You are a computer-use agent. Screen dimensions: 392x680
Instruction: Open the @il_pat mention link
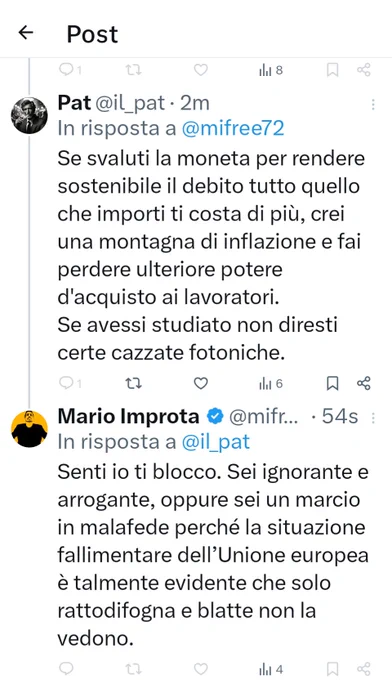[216, 442]
